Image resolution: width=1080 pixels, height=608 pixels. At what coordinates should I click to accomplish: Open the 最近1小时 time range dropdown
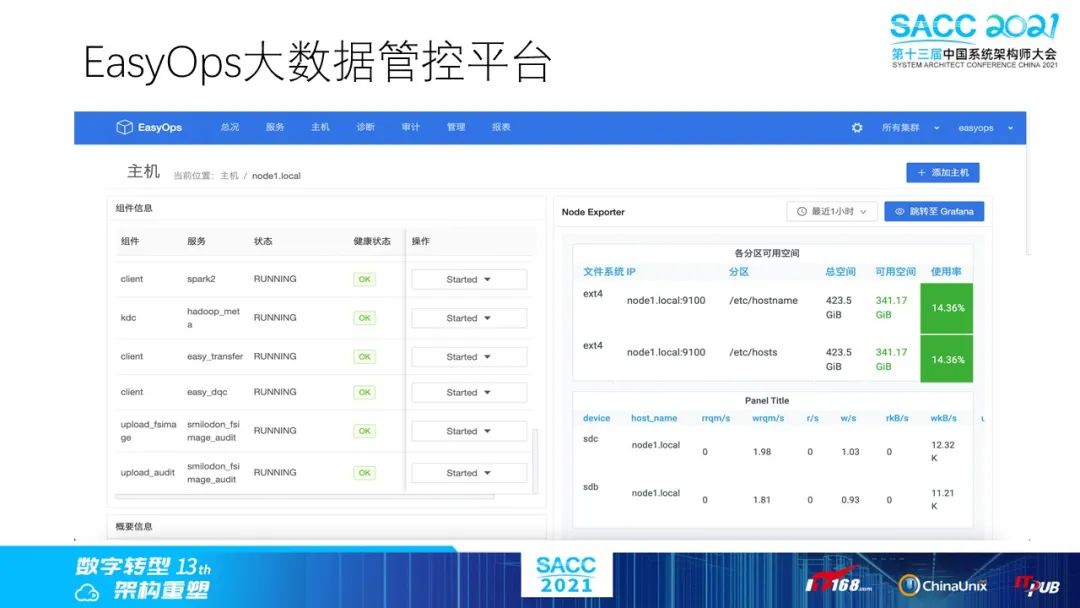pos(832,211)
